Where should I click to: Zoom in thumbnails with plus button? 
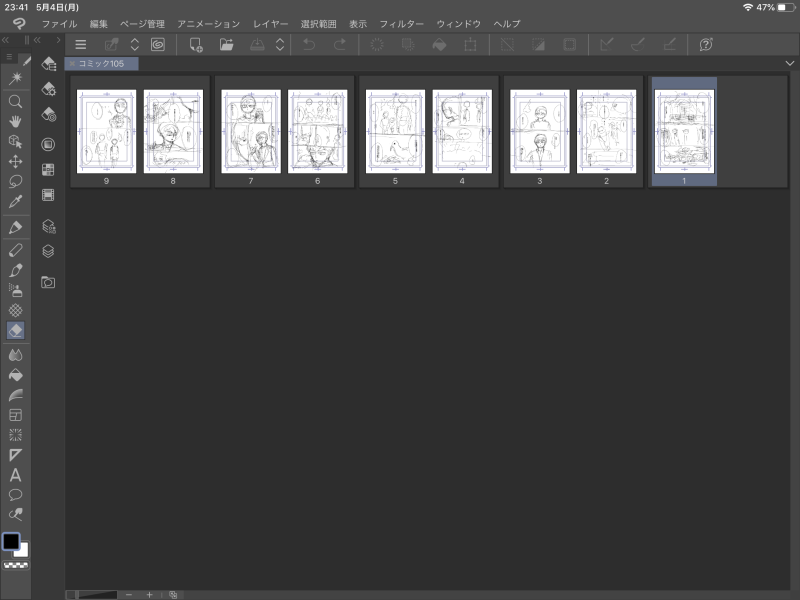149,595
